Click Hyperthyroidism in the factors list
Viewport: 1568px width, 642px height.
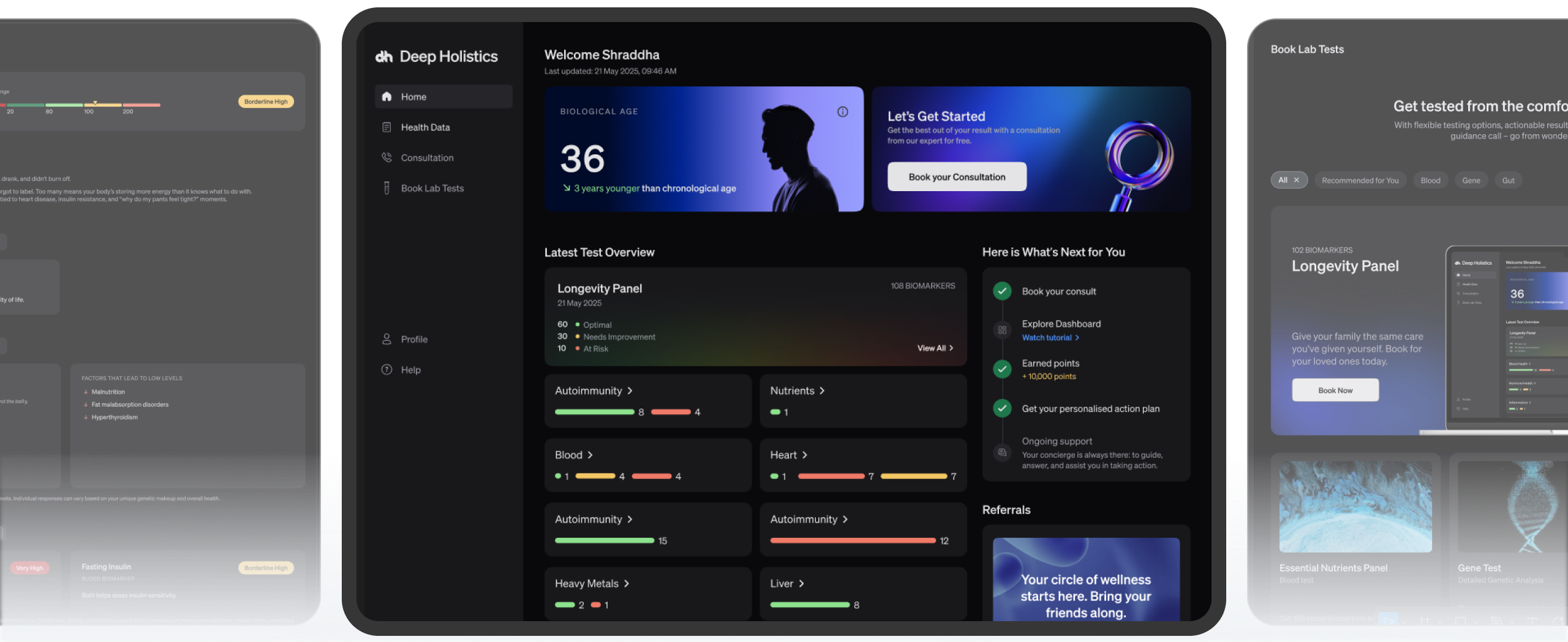pos(115,417)
